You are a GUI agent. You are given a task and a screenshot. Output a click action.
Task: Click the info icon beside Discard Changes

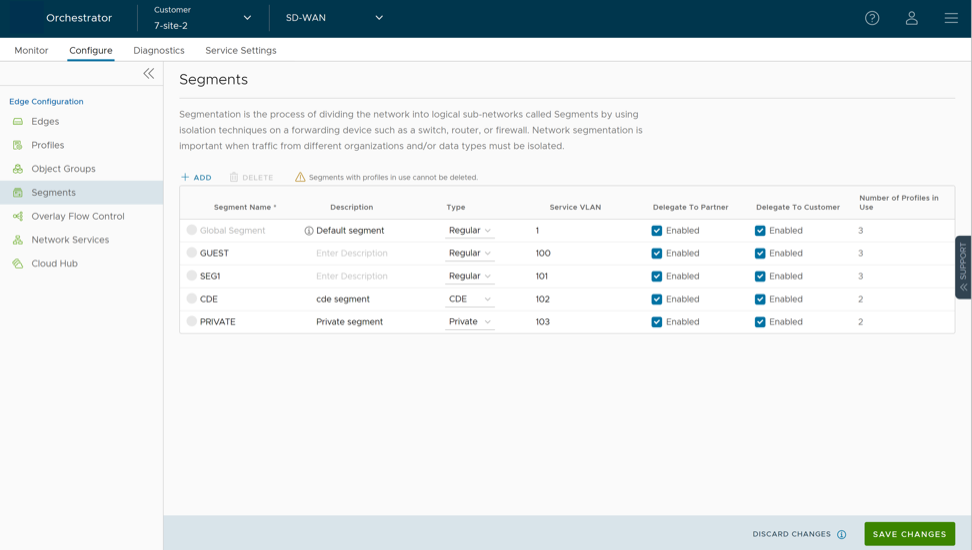tap(841, 535)
